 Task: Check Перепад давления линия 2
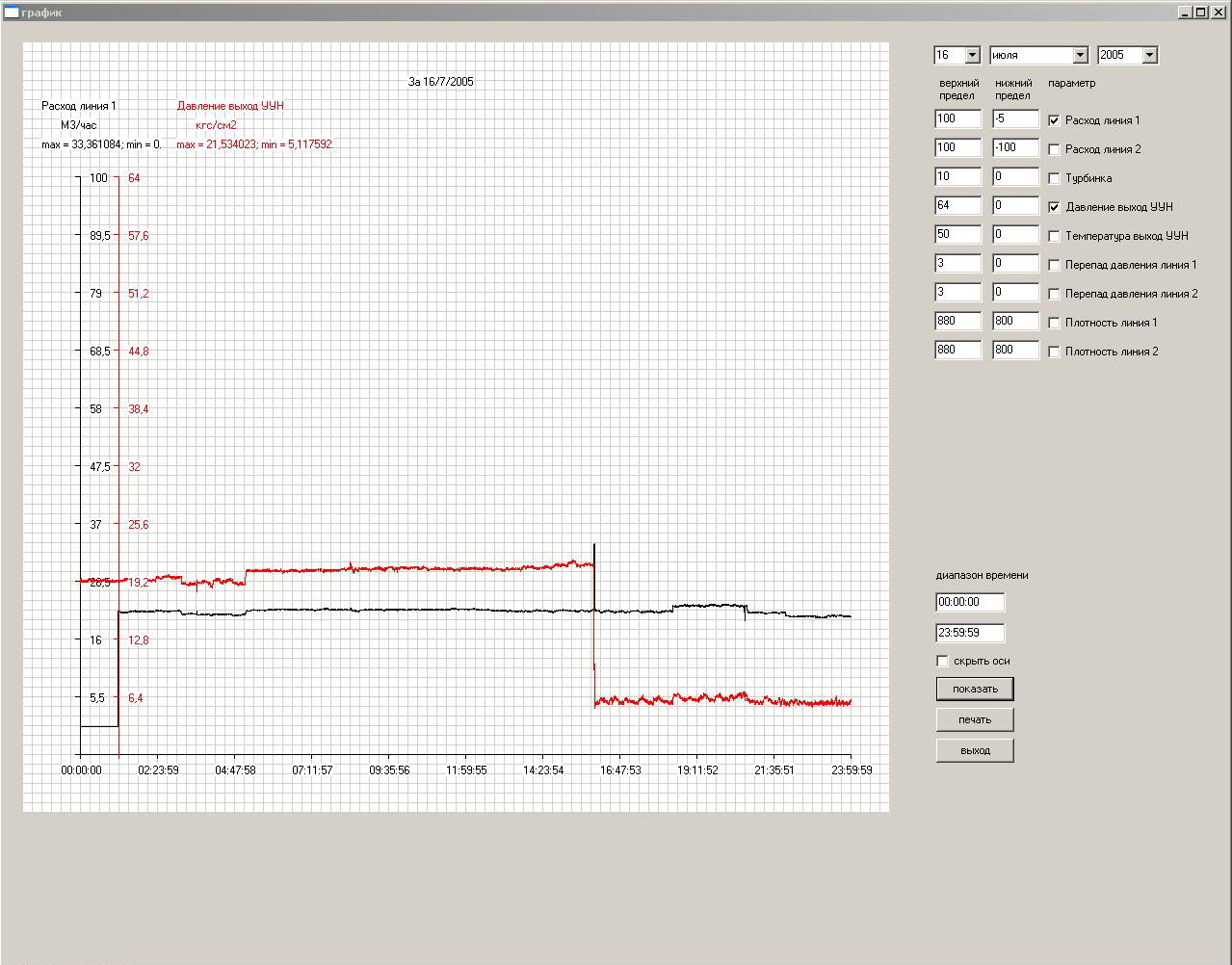tap(1054, 294)
